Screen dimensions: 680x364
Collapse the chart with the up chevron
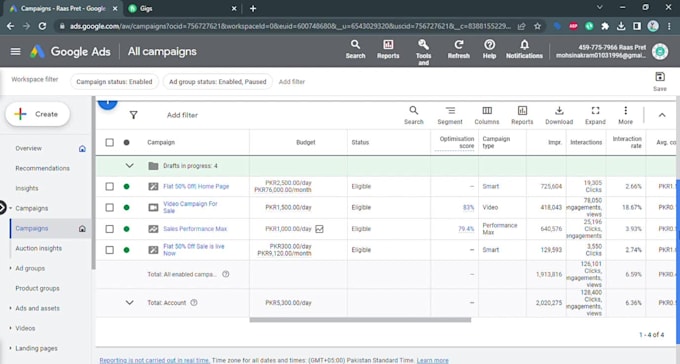pos(662,115)
